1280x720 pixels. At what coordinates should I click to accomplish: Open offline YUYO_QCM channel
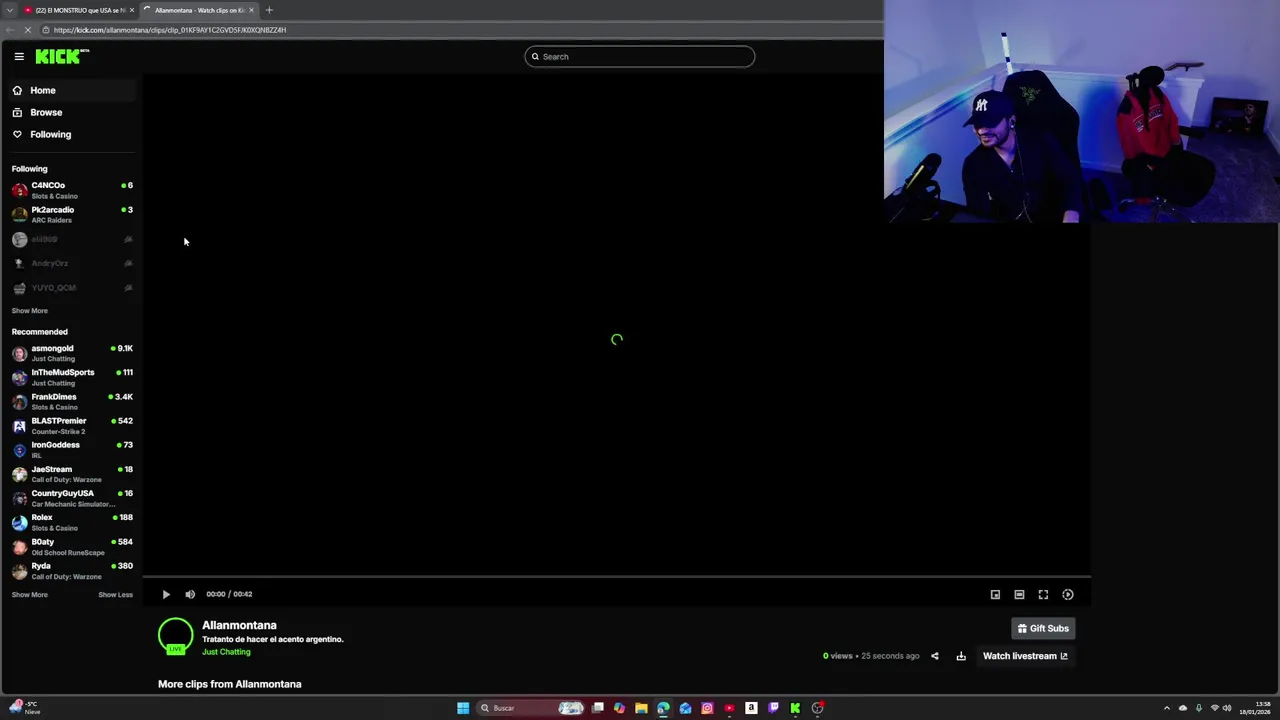pyautogui.click(x=70, y=288)
